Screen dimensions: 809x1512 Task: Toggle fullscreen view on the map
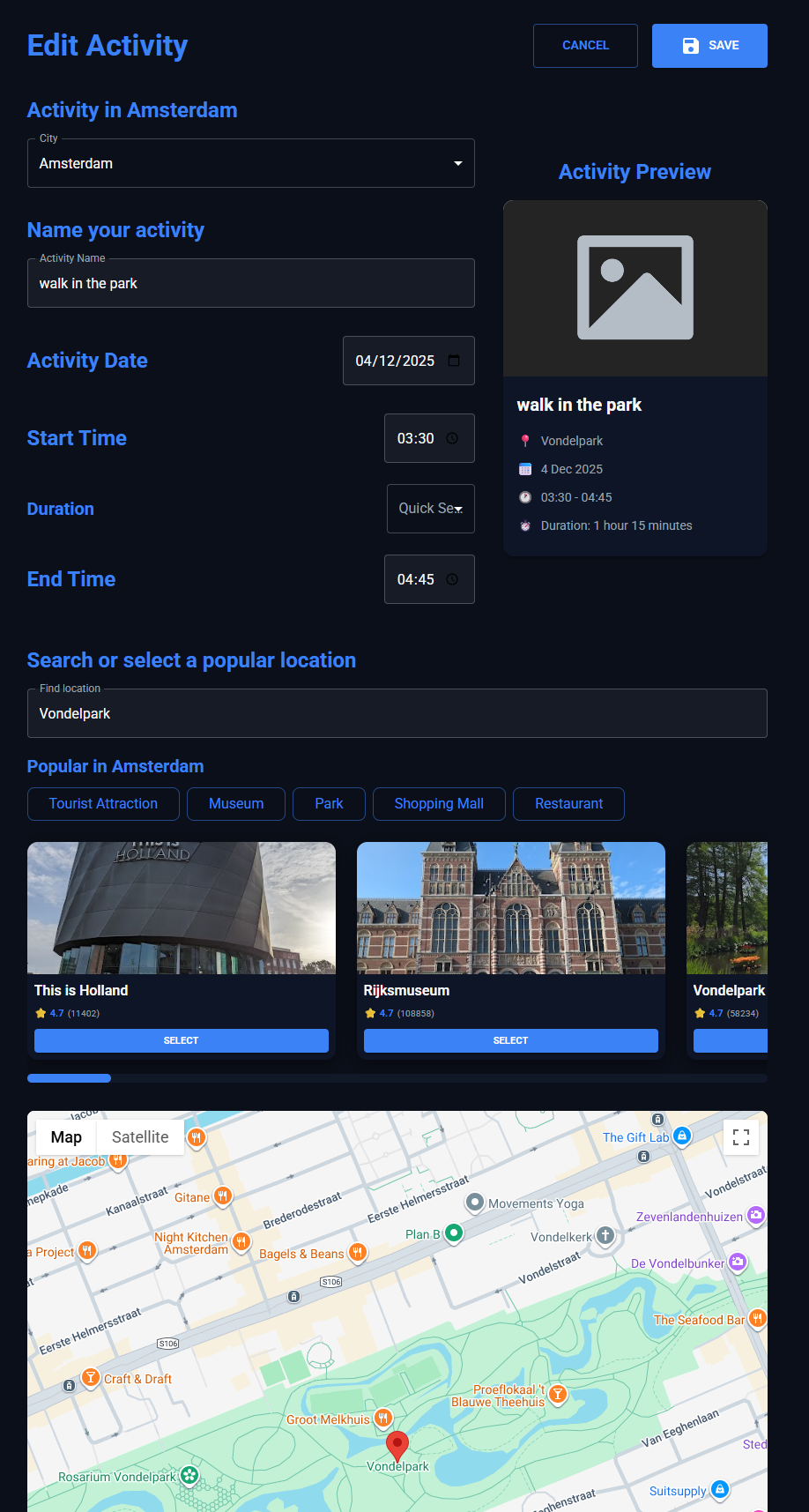coord(741,1137)
